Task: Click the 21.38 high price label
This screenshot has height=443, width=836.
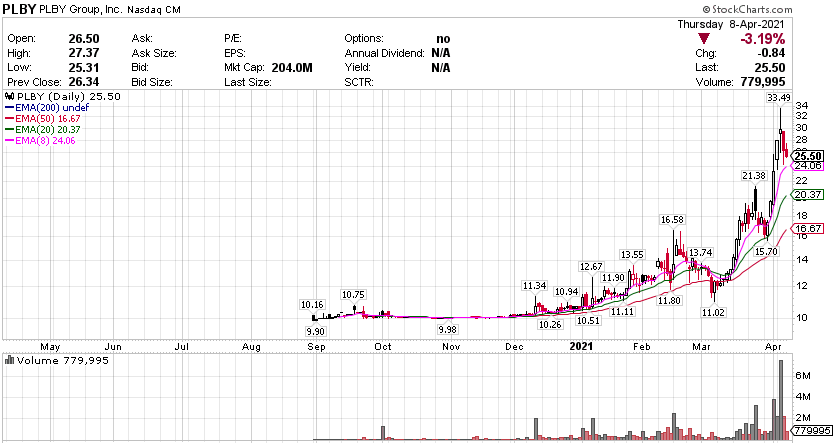Action: coord(754,175)
